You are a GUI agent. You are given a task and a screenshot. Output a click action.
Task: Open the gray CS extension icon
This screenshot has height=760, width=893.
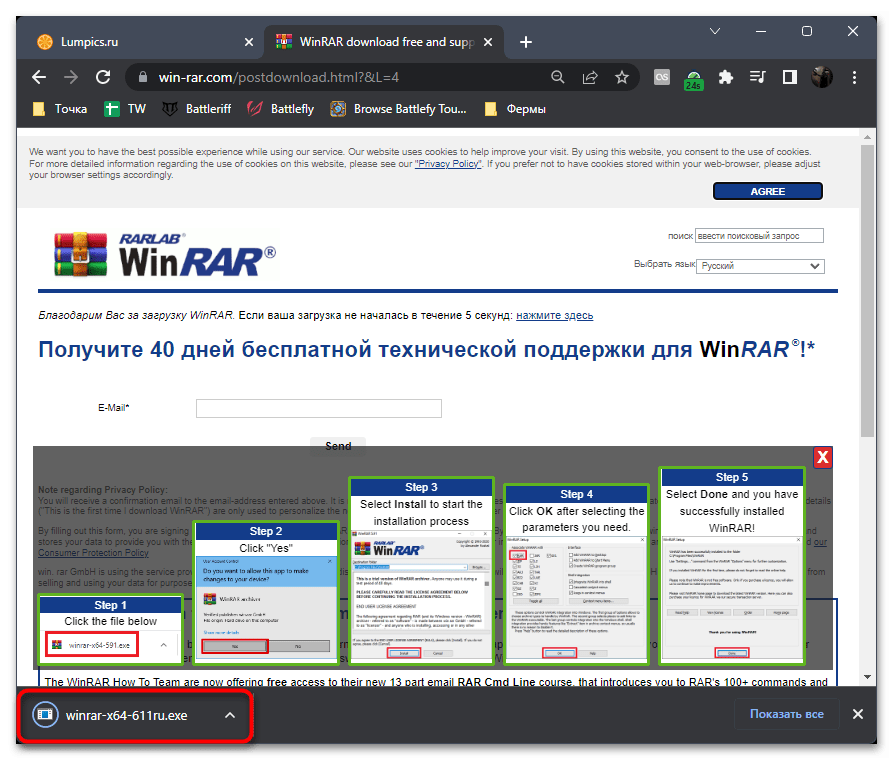point(662,77)
